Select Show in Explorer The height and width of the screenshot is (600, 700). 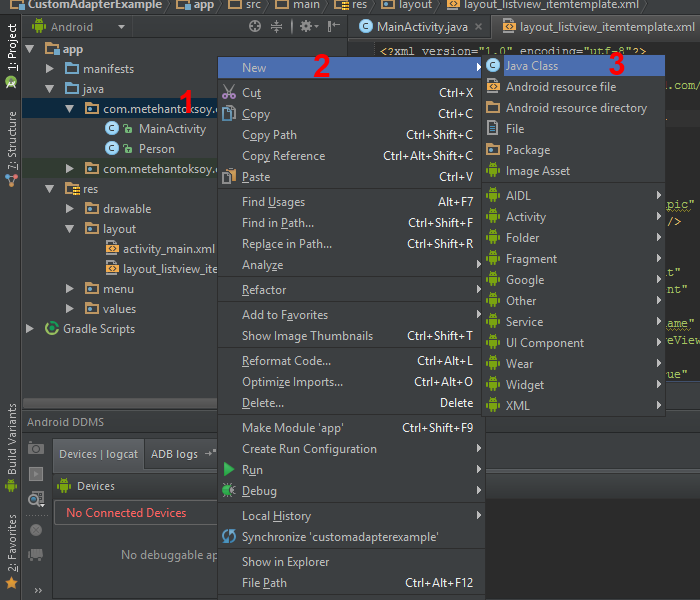(x=350, y=562)
